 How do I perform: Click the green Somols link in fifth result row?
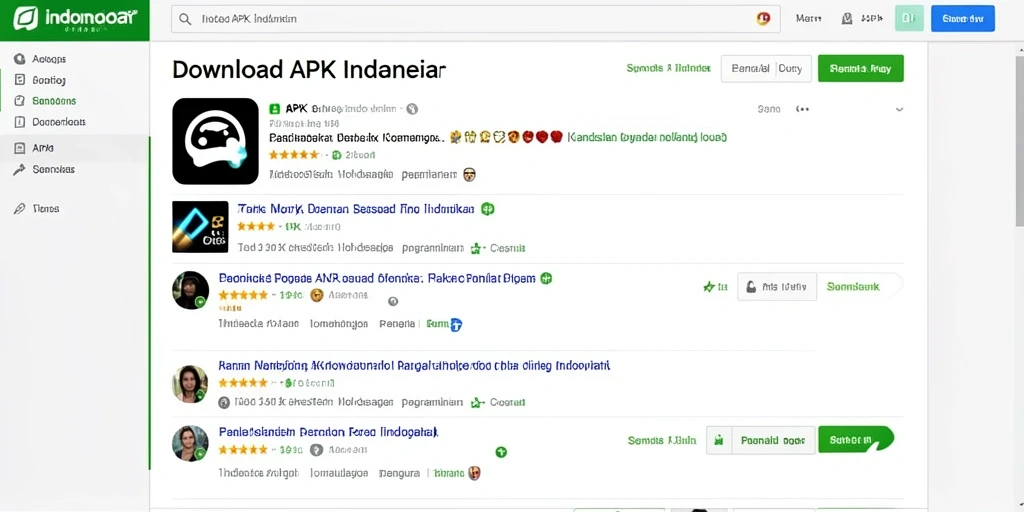pos(662,440)
